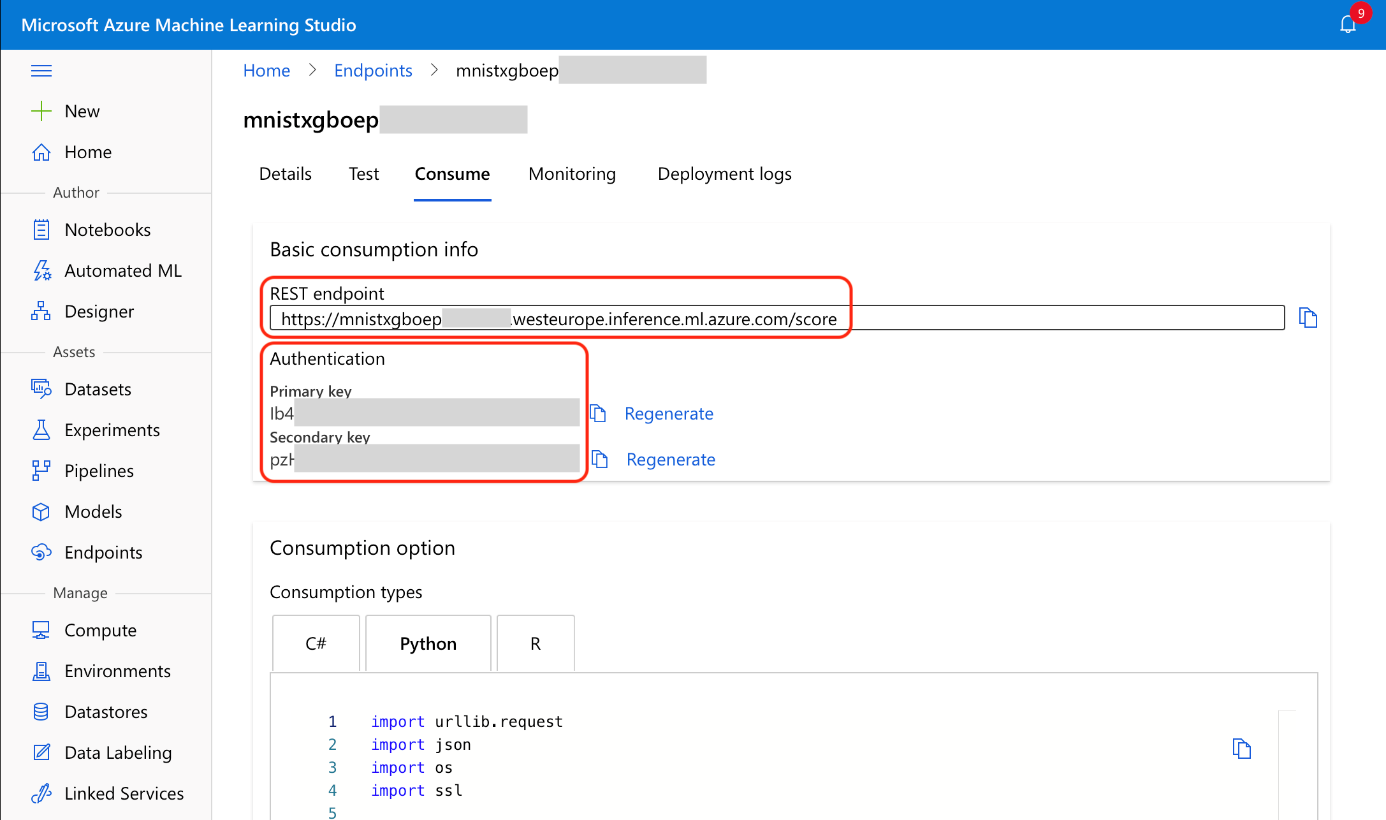Click the REST endpoint URL field
Viewport: 1386px width, 820px height.
[777, 319]
